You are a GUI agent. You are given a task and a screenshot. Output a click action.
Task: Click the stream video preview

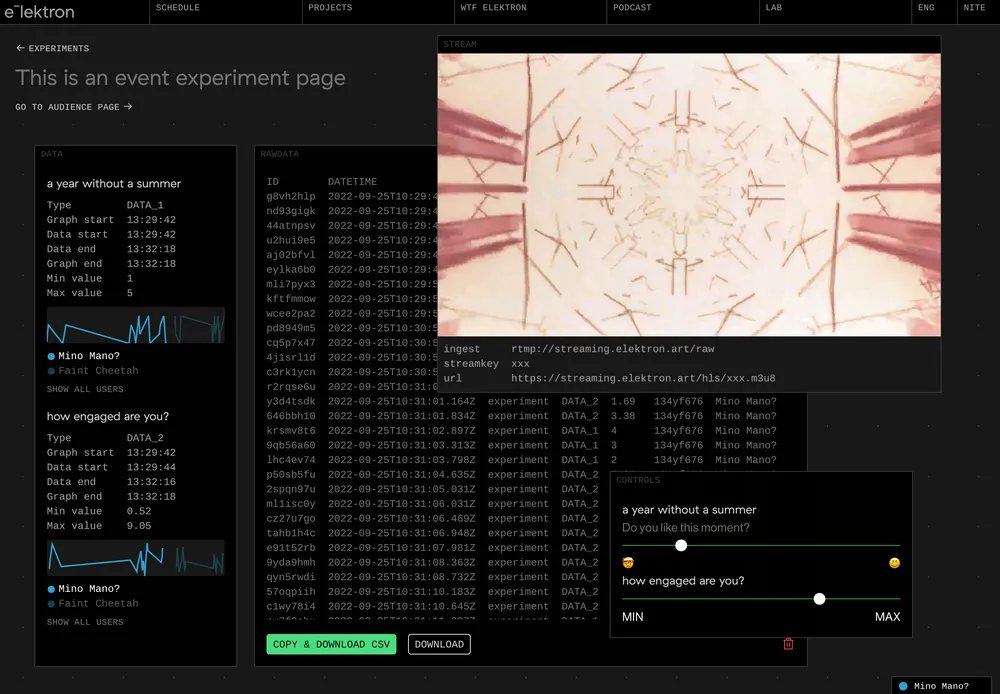pyautogui.click(x=689, y=194)
